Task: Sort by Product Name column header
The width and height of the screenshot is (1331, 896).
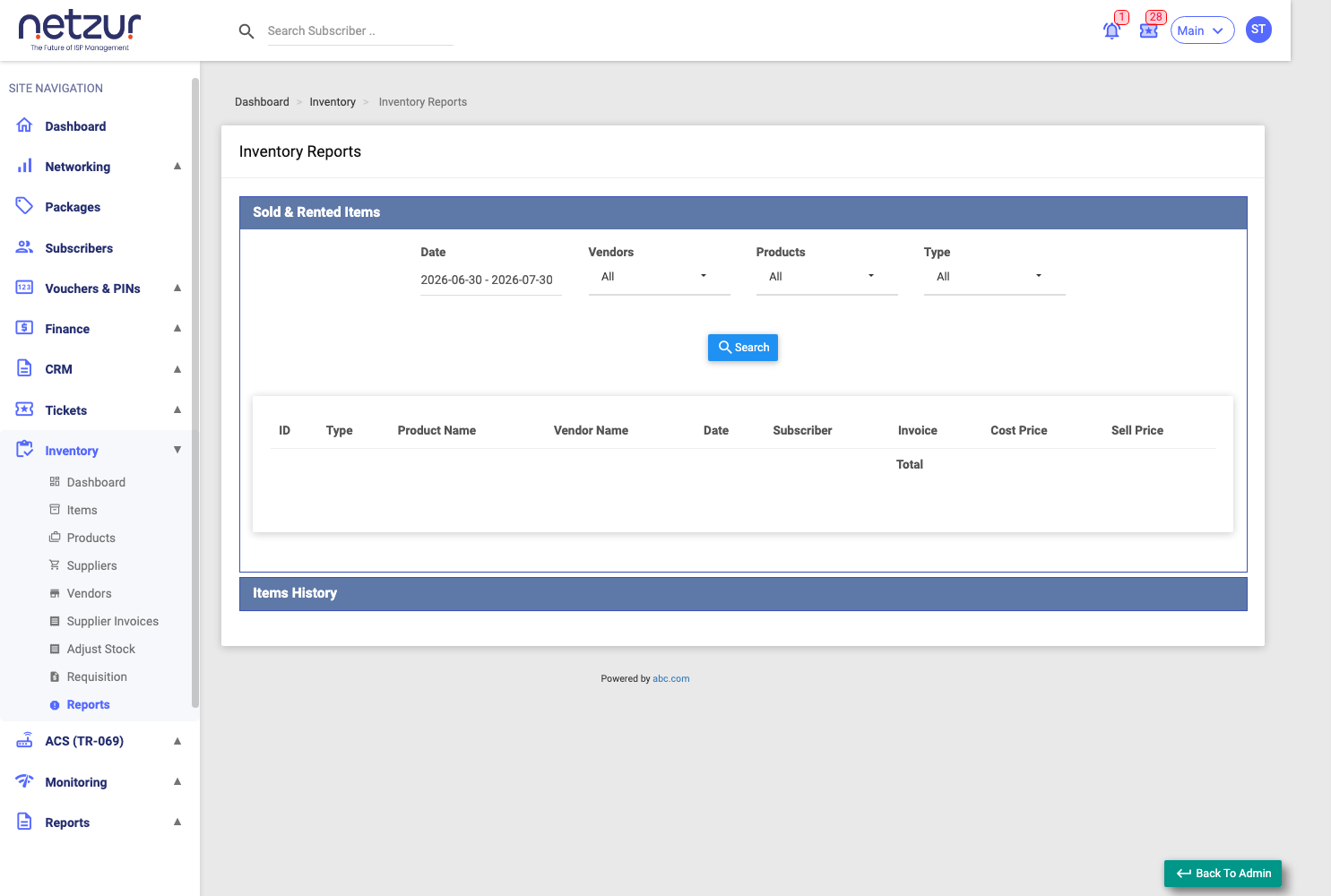Action: [x=436, y=430]
